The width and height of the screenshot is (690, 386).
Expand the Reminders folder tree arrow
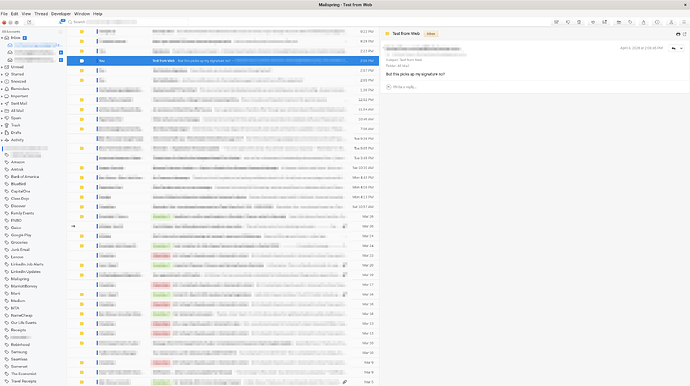pyautogui.click(x=2, y=89)
